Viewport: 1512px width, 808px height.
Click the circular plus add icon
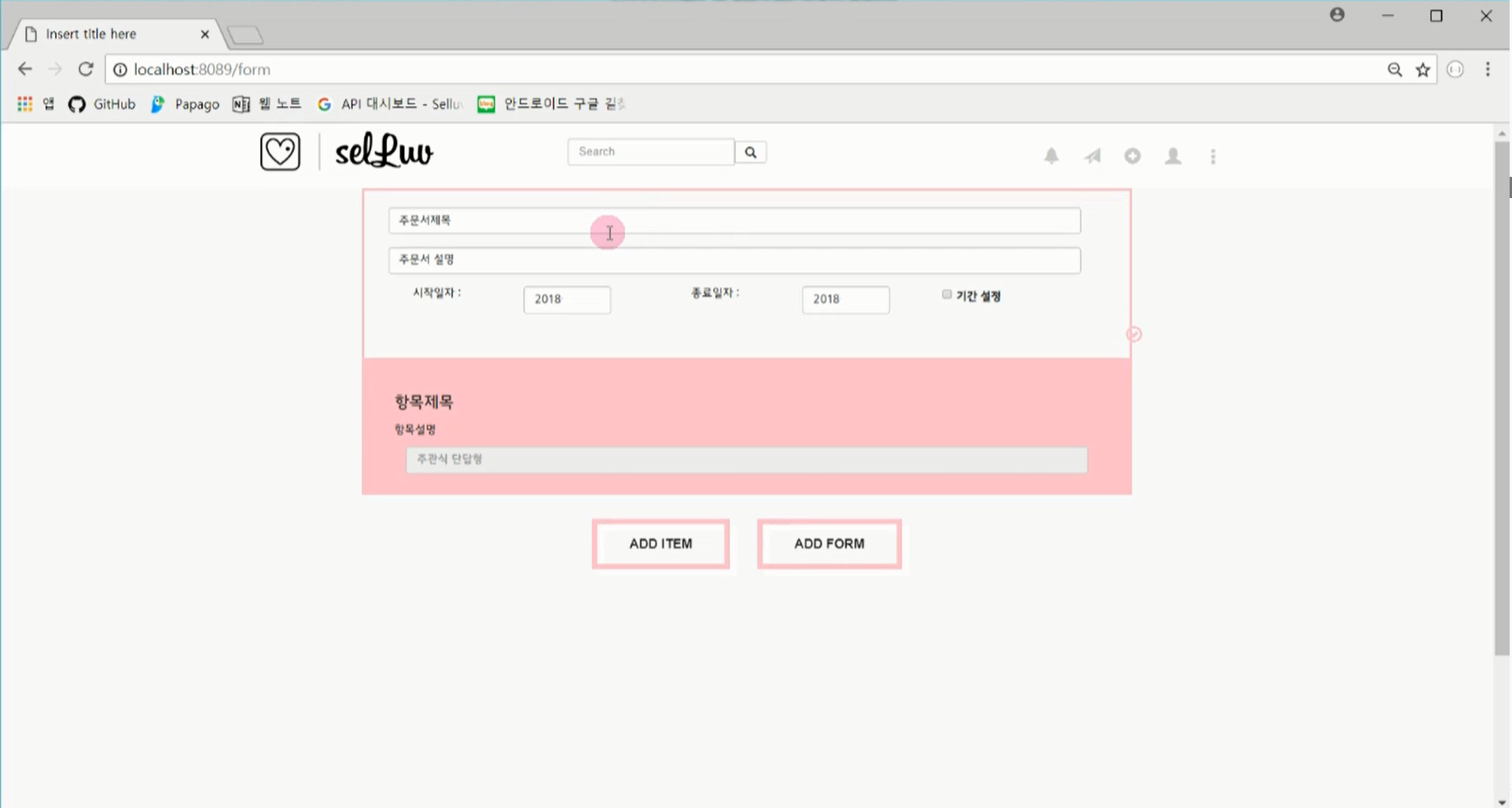pyautogui.click(x=1132, y=156)
